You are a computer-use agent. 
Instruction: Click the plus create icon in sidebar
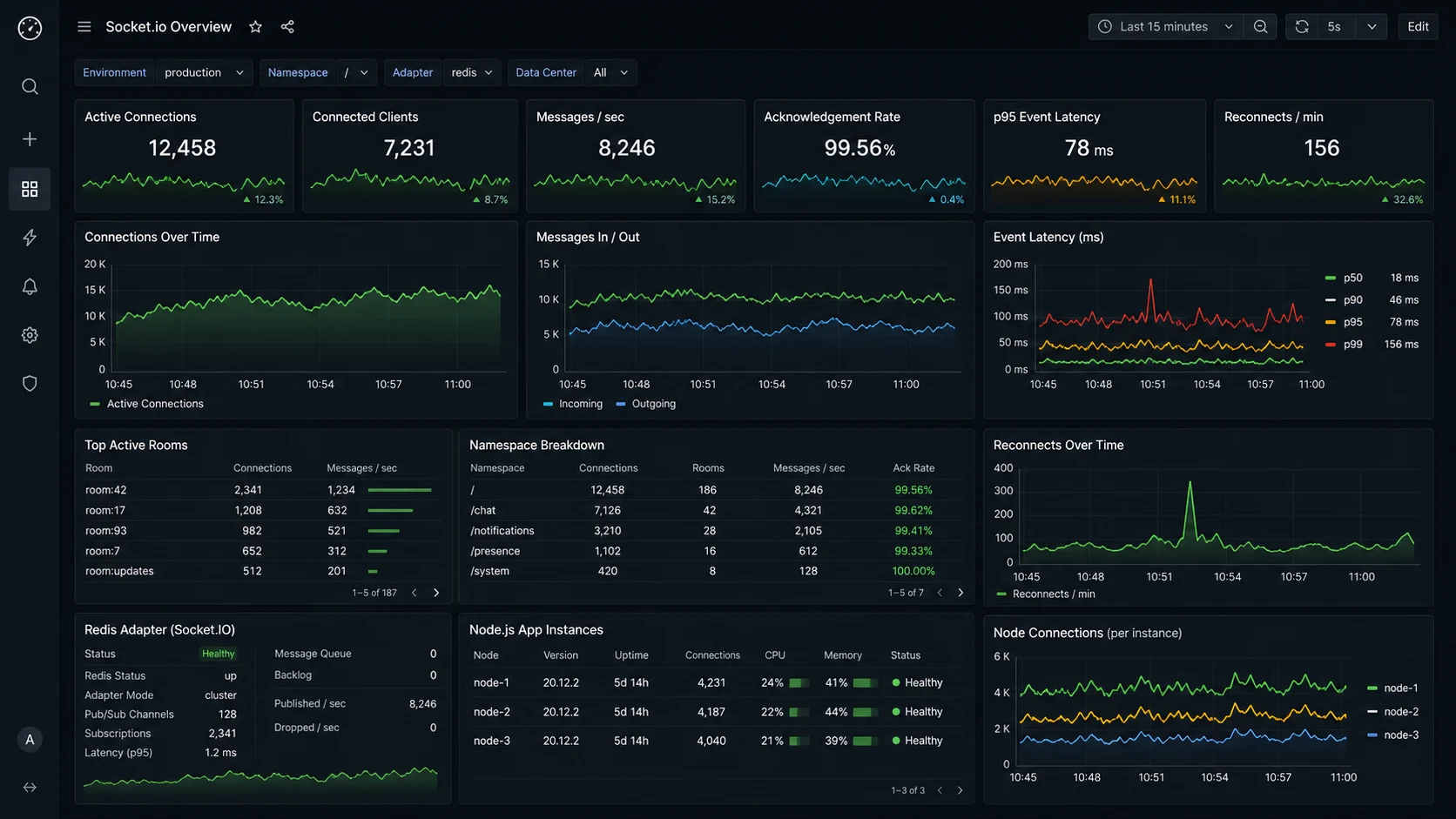pyautogui.click(x=30, y=139)
